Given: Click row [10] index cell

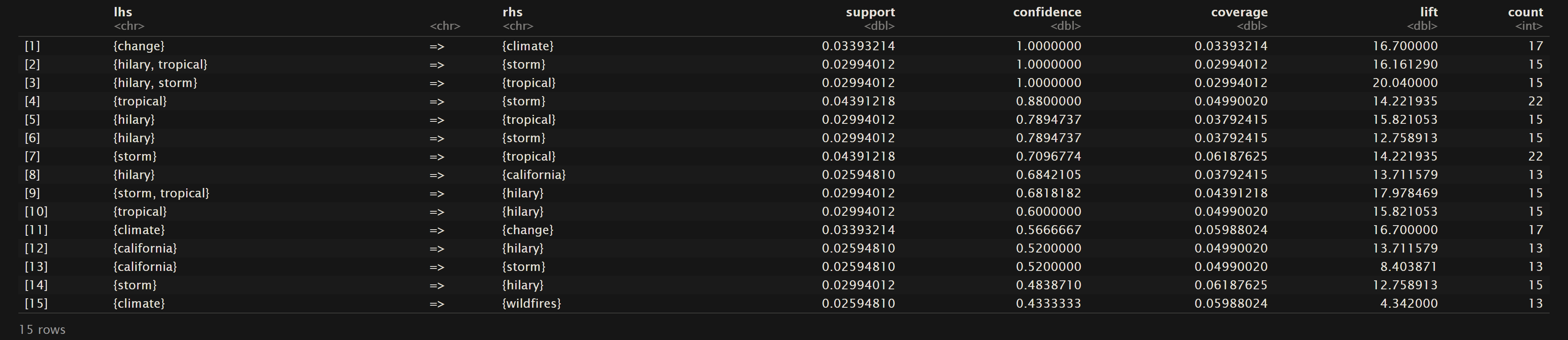Looking at the screenshot, I should point(36,211).
